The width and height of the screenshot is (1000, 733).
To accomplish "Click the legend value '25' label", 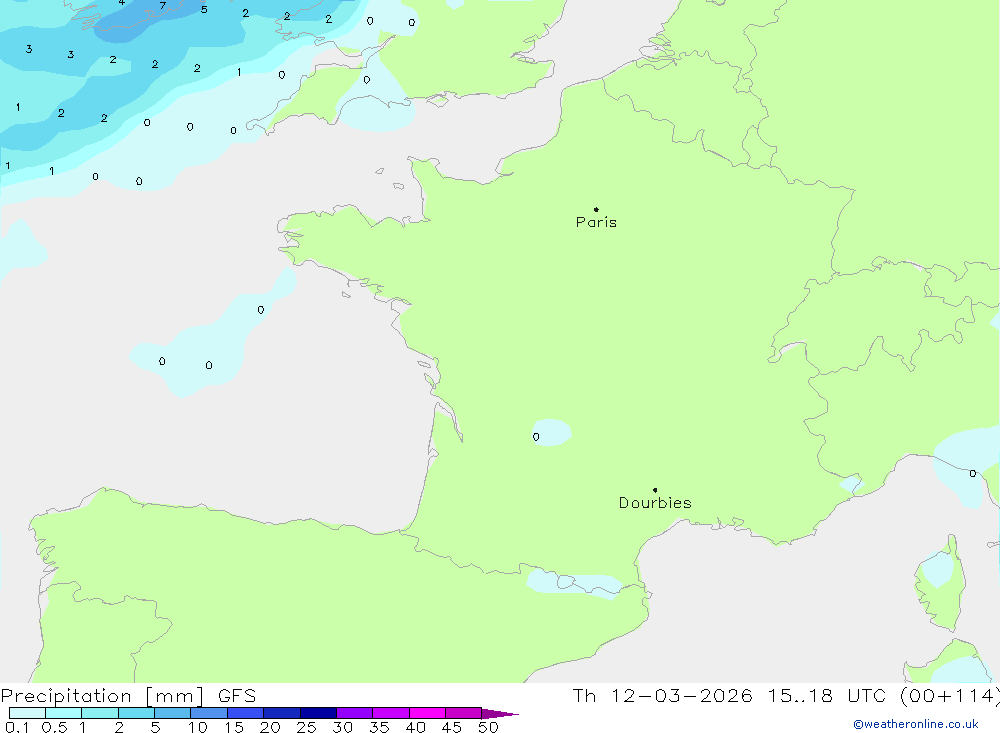I will [307, 727].
